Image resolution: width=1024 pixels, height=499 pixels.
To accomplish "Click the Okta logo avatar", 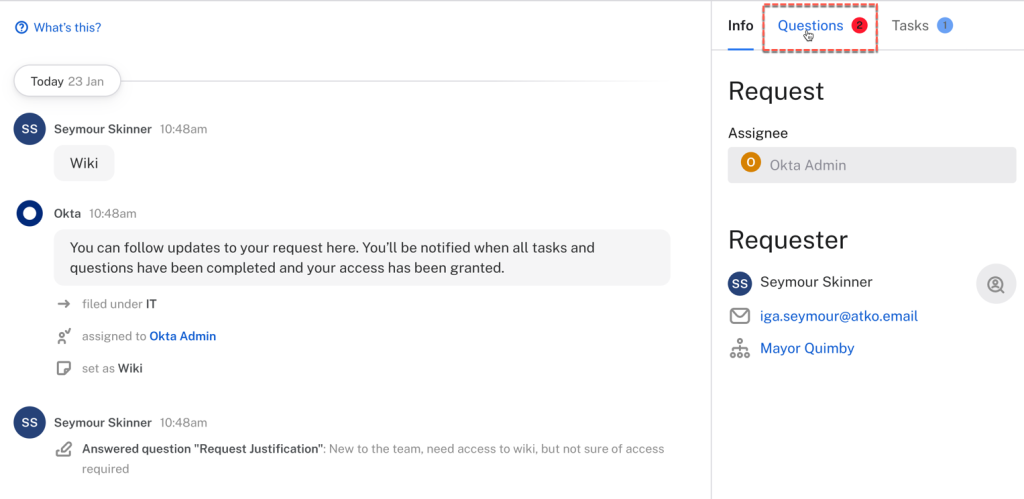I will pos(30,213).
